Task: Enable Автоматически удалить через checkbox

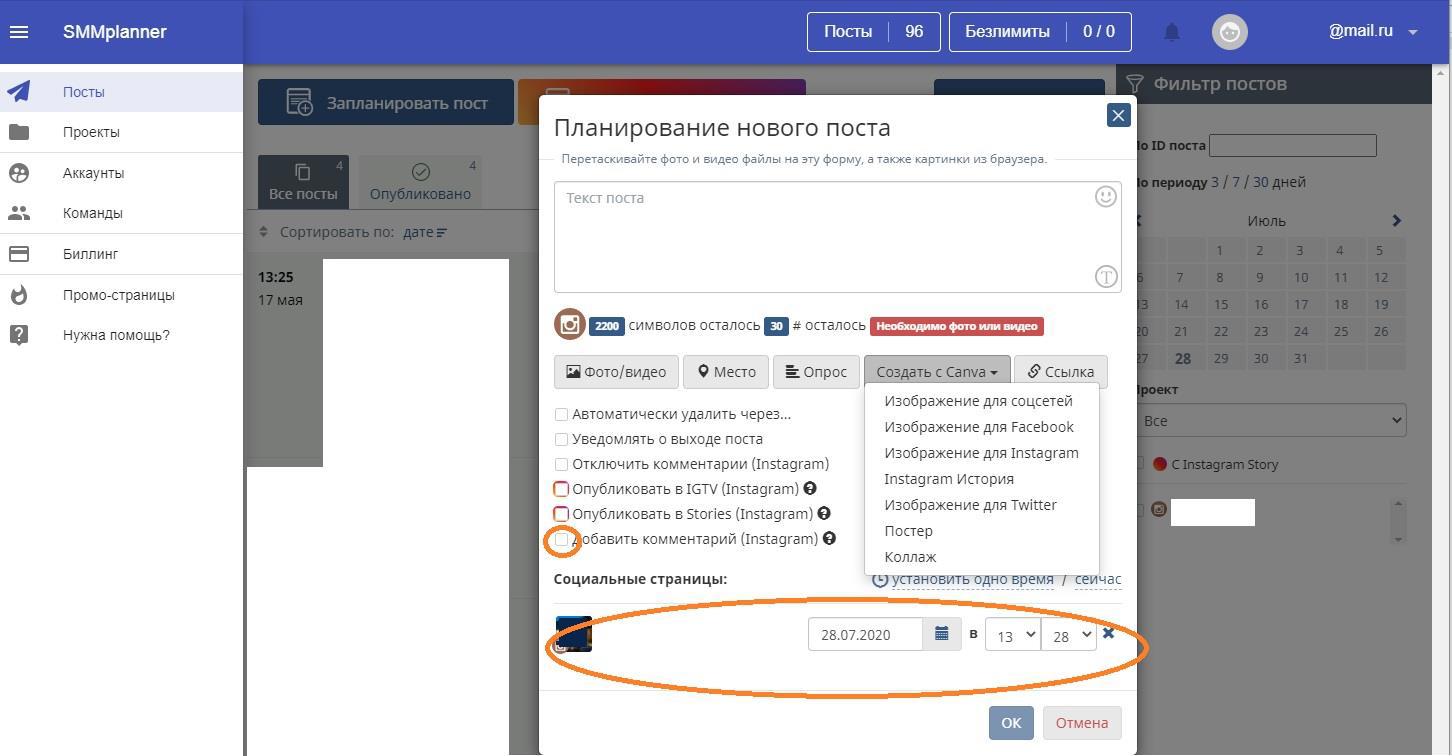Action: click(x=561, y=414)
